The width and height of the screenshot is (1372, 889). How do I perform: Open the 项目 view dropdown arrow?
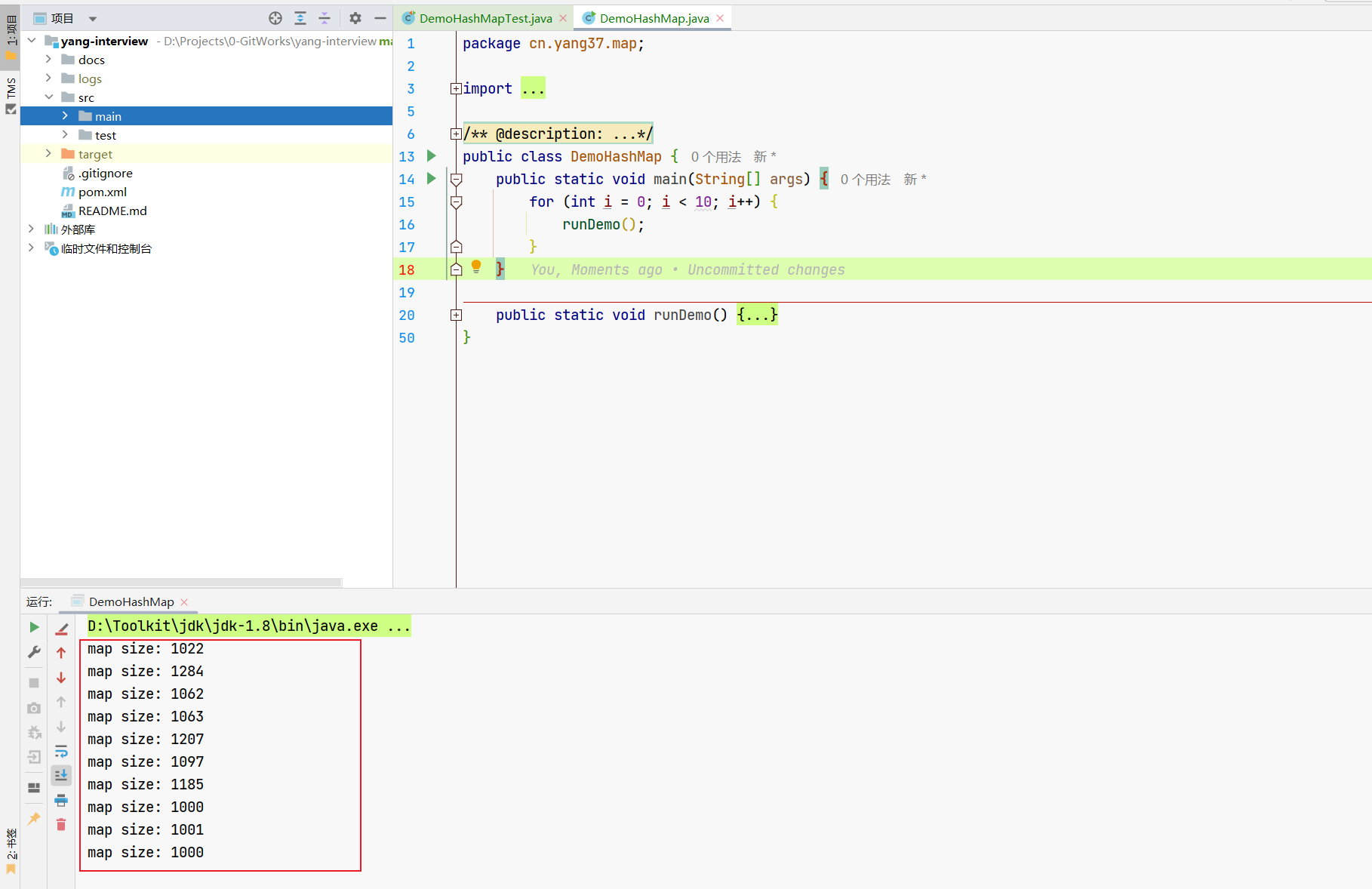(x=93, y=18)
